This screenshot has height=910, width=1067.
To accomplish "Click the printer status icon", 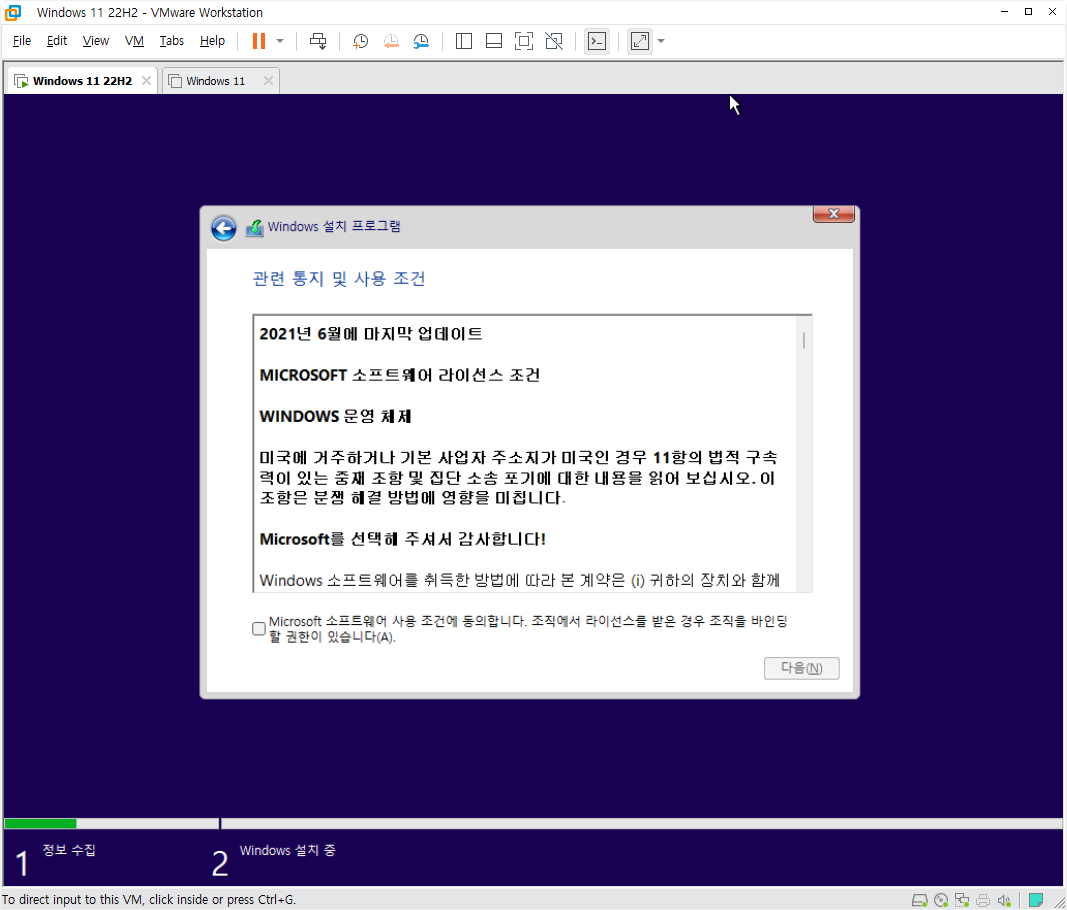I will pyautogui.click(x=983, y=900).
